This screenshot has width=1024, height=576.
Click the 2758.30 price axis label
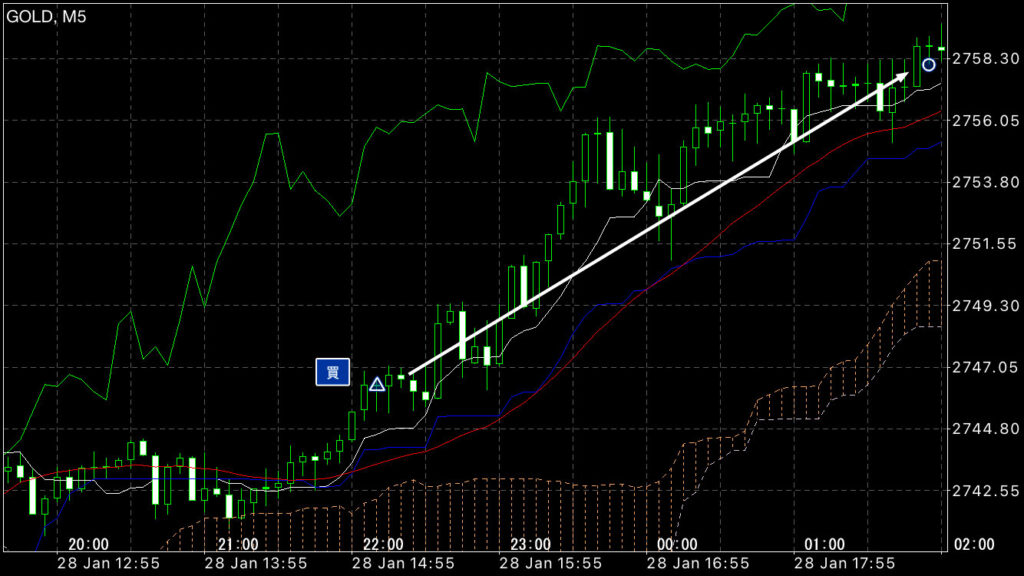986,59
